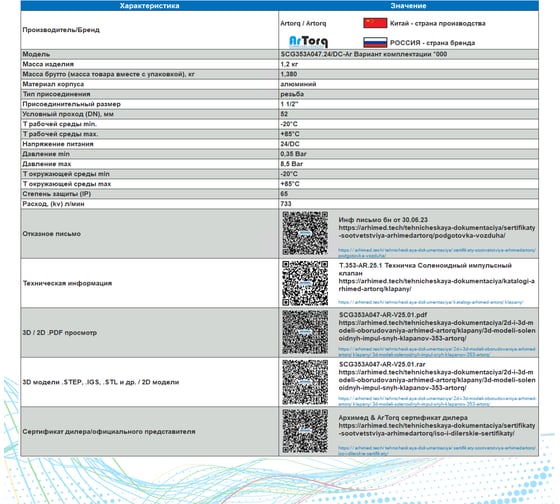
Task: Select the Отказное письмо label
Action: [x=52, y=234]
